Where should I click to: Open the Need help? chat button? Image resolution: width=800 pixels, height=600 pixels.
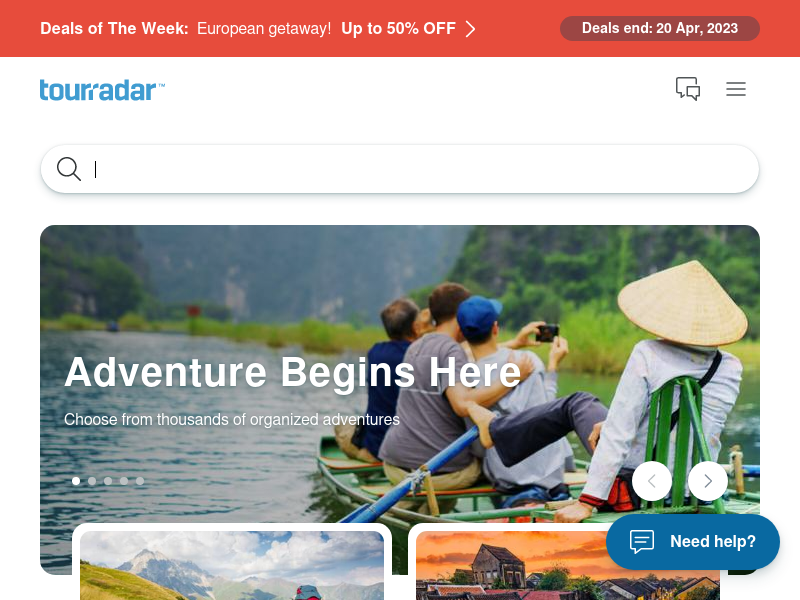693,541
